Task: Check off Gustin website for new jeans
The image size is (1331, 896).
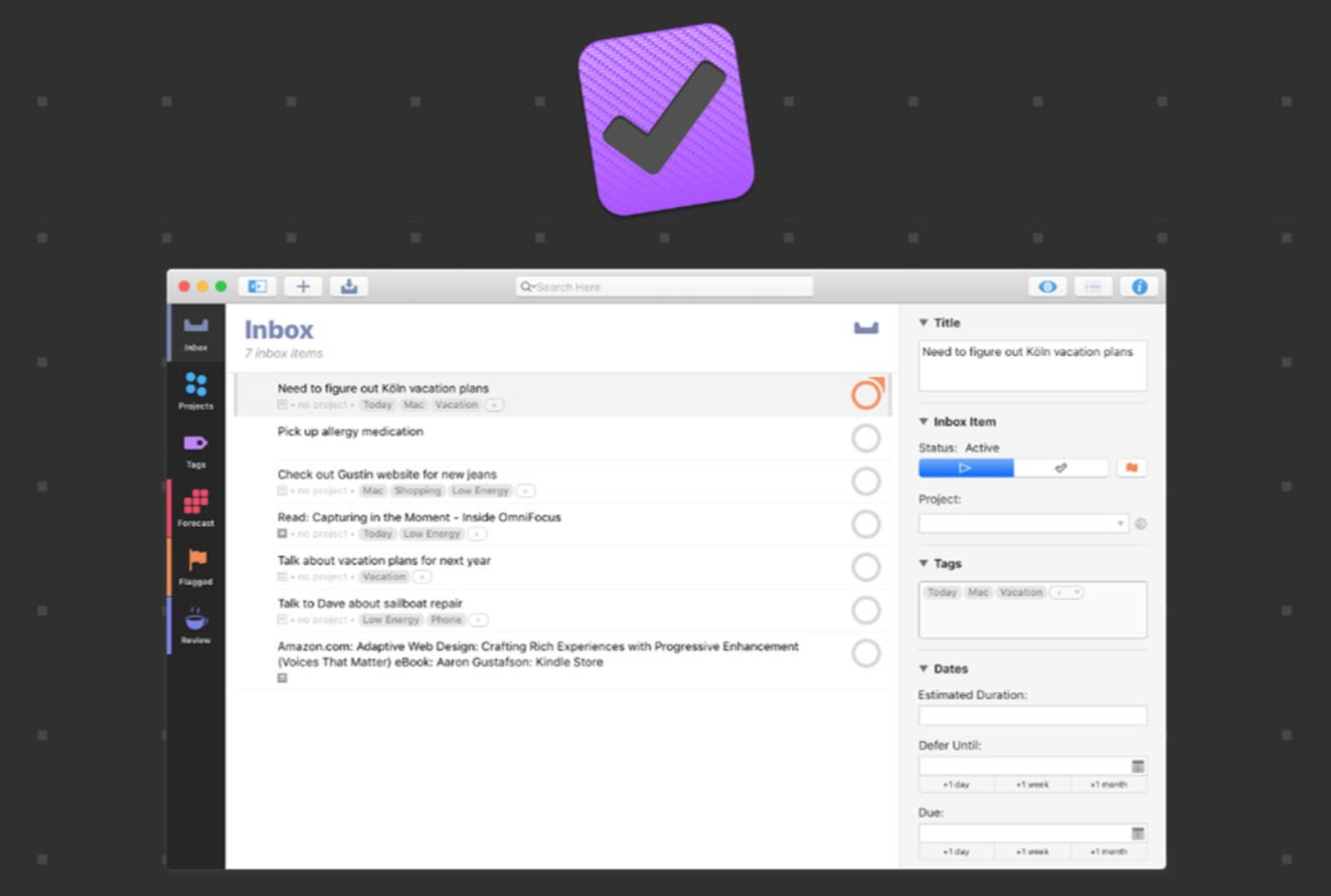Action: [x=866, y=481]
